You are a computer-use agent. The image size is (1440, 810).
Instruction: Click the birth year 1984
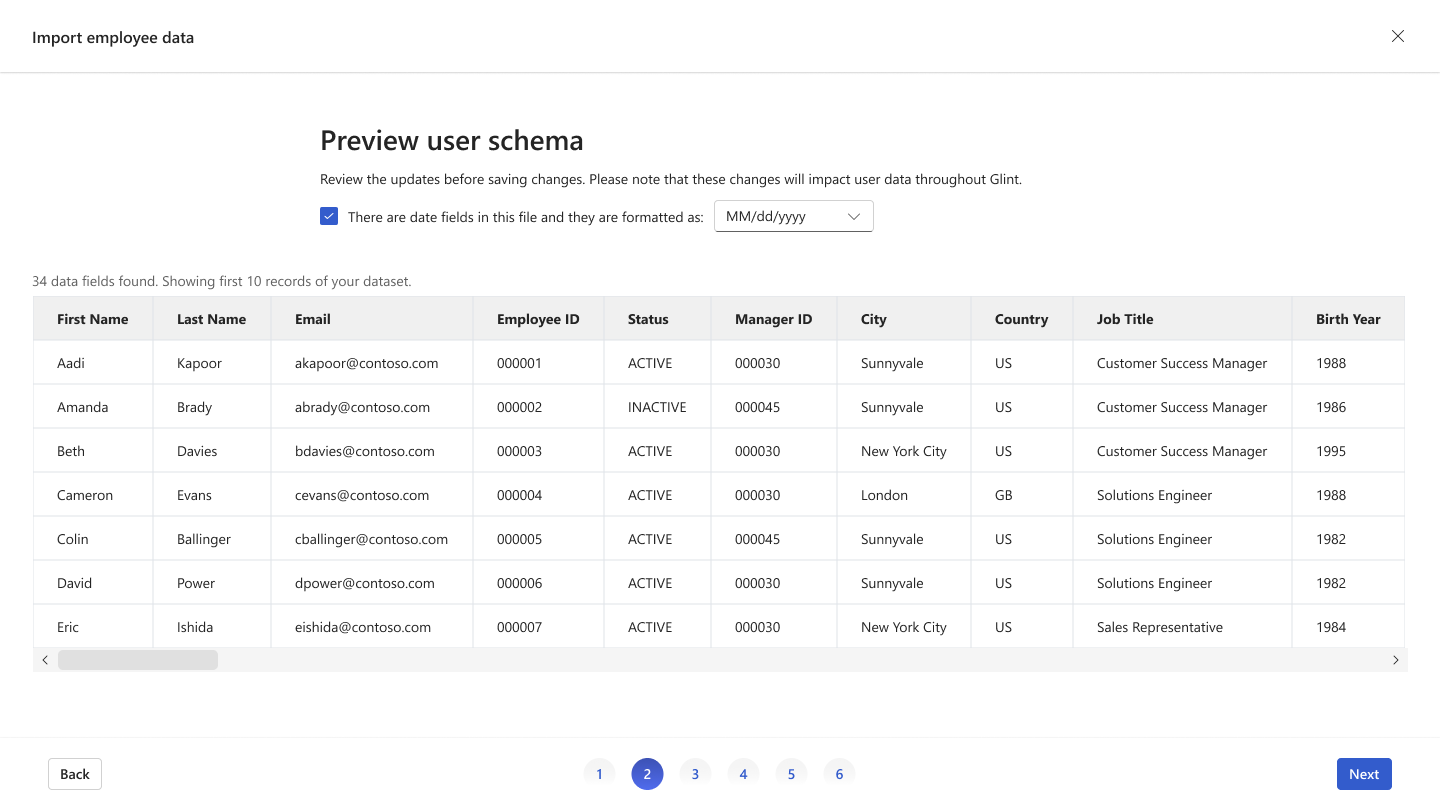(x=1331, y=627)
